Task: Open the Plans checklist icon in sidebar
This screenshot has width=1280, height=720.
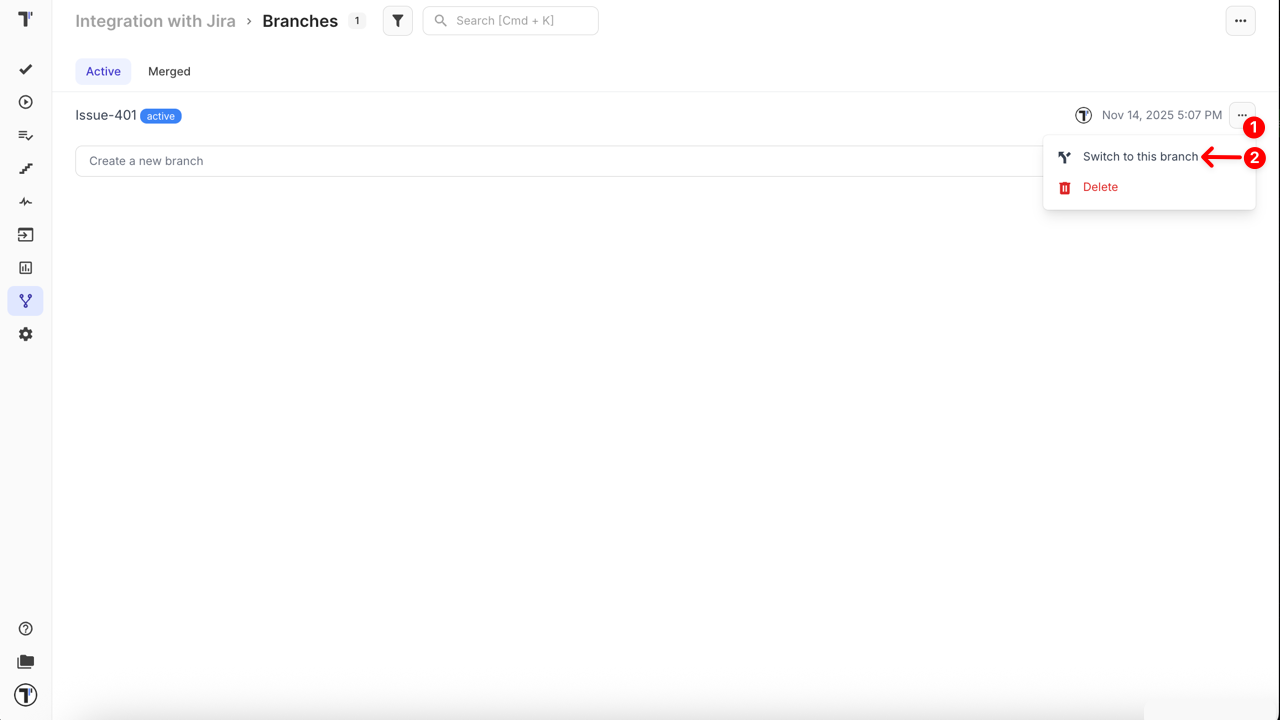Action: (x=26, y=135)
